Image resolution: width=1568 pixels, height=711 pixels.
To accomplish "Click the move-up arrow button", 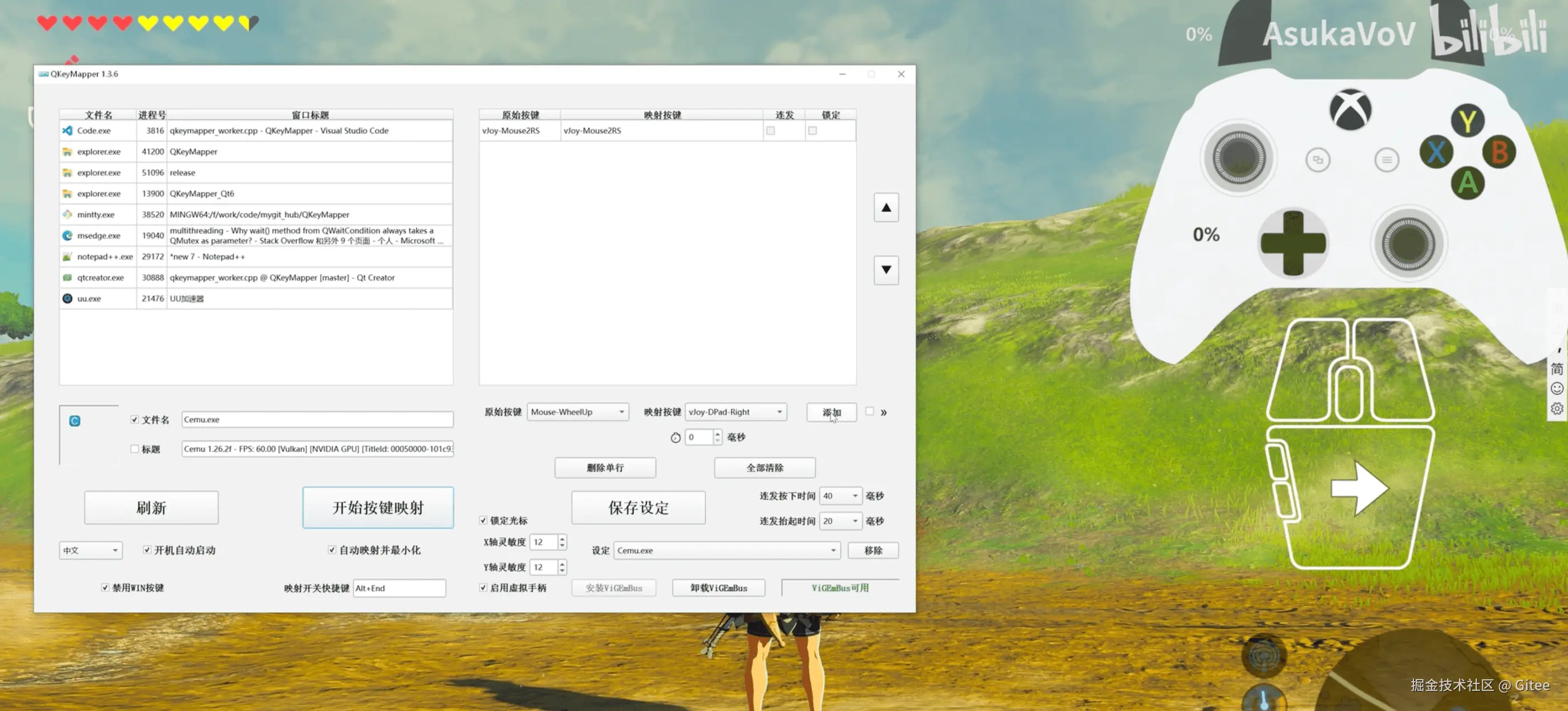I will click(x=886, y=208).
